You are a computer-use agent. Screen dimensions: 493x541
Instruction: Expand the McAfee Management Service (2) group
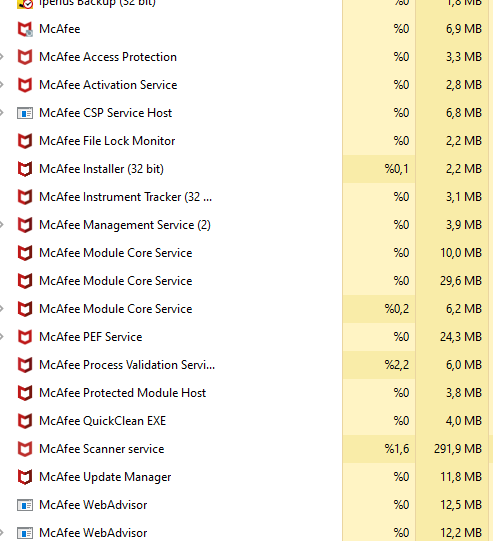[2, 225]
